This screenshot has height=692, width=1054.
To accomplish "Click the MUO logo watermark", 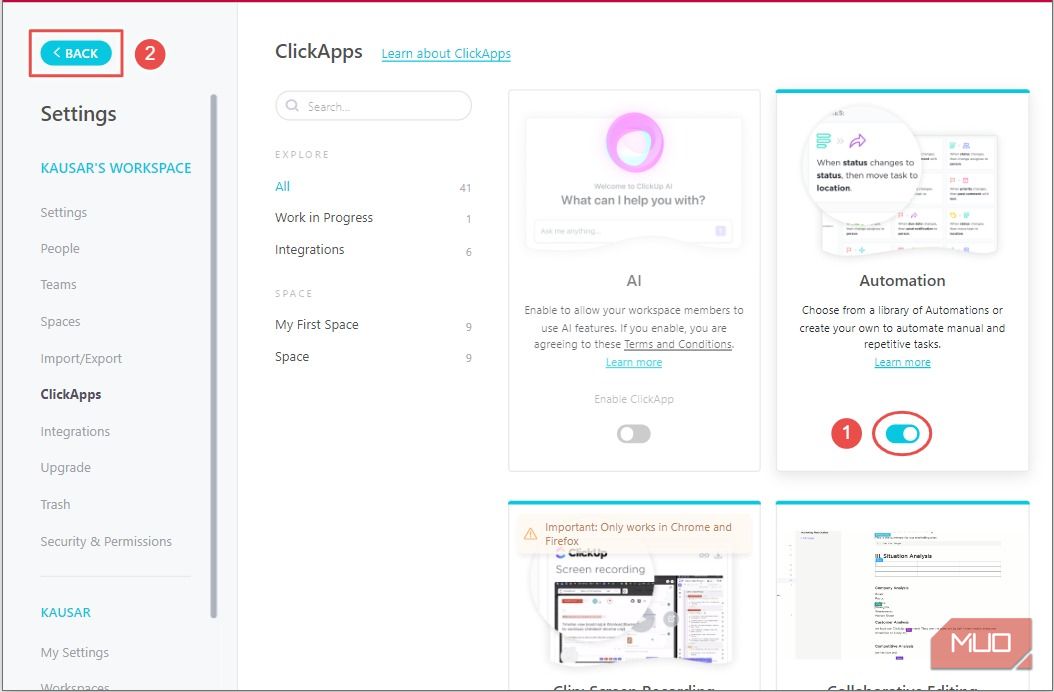I will [x=981, y=644].
